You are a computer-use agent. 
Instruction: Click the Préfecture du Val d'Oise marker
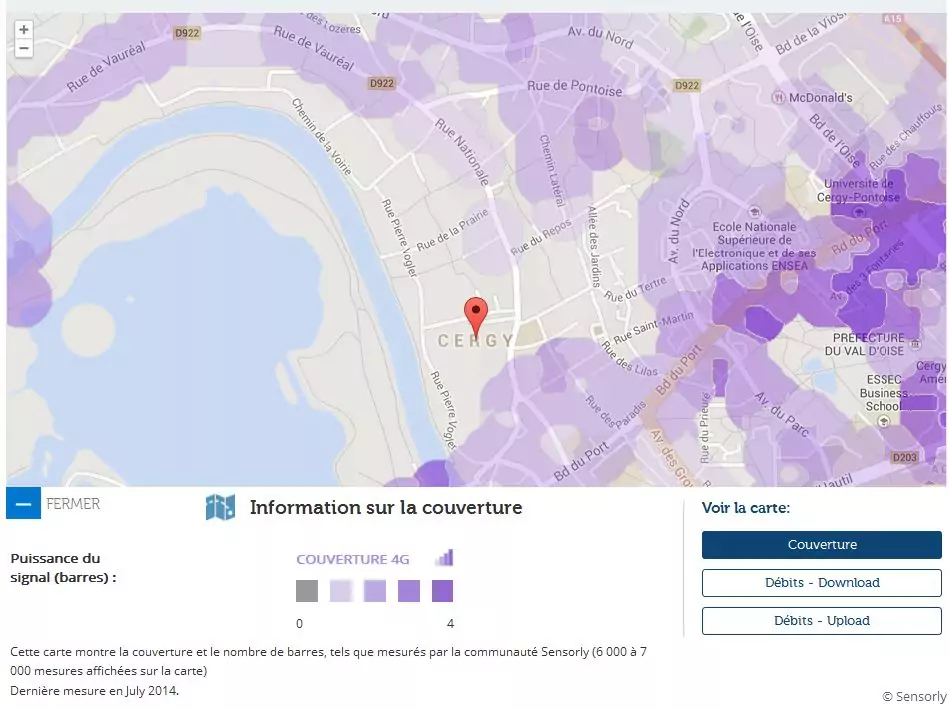(x=915, y=344)
